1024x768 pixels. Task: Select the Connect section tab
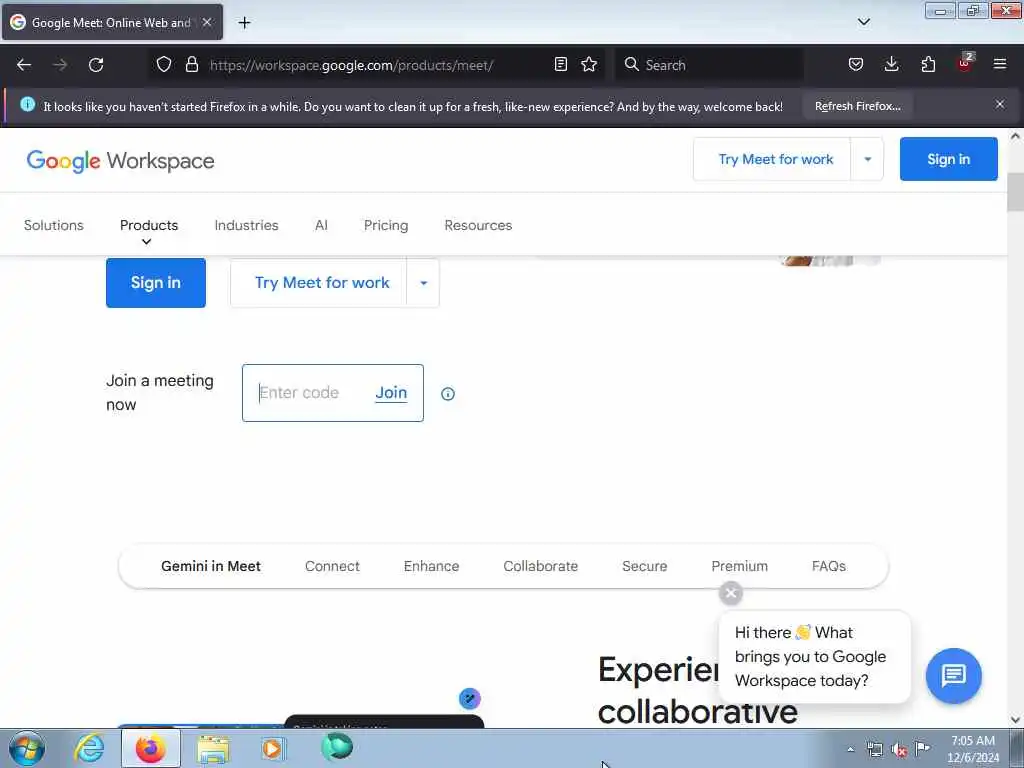tap(332, 566)
